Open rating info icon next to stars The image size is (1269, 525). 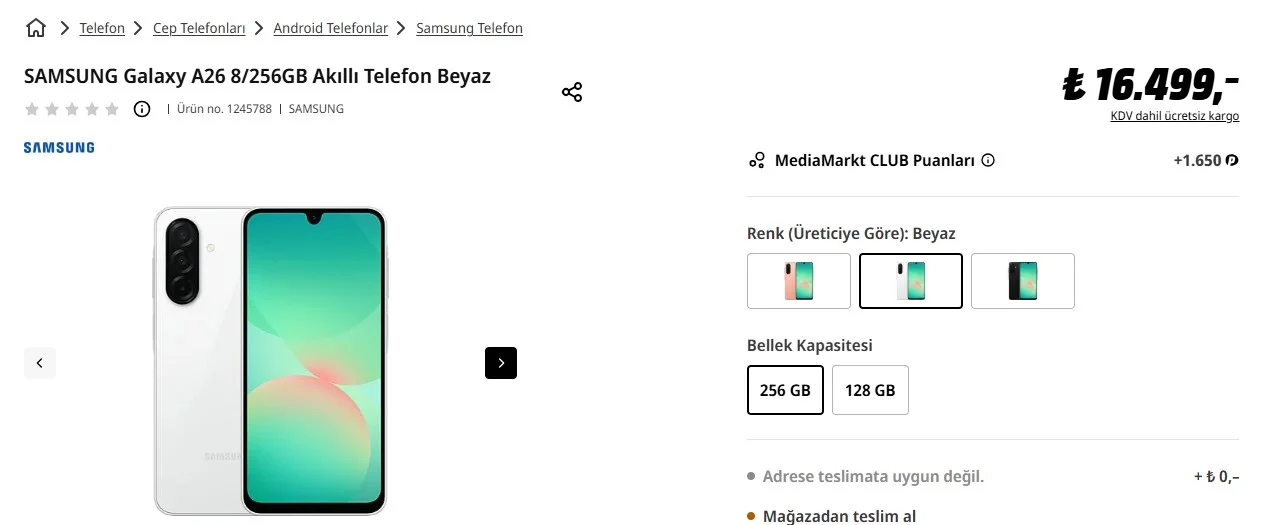pyautogui.click(x=142, y=109)
